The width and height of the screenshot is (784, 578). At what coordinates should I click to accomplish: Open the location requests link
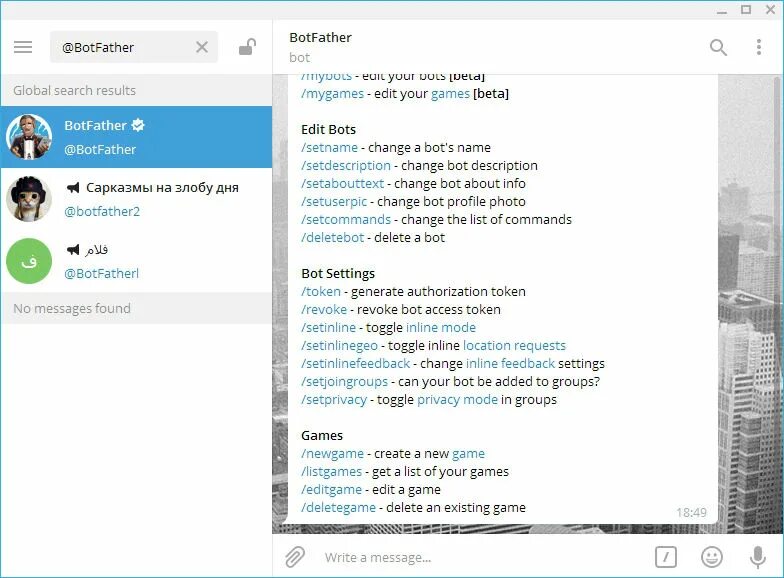click(514, 346)
